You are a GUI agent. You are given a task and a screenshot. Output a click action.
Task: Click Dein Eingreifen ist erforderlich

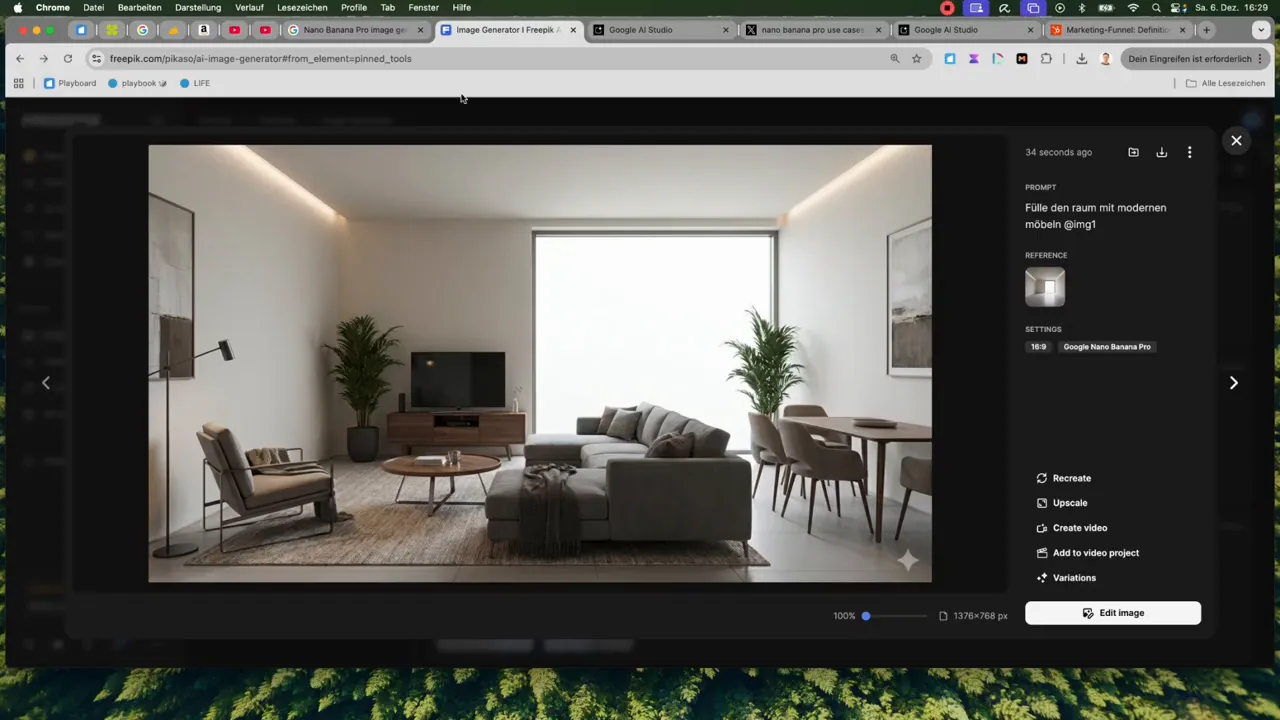click(x=1189, y=58)
